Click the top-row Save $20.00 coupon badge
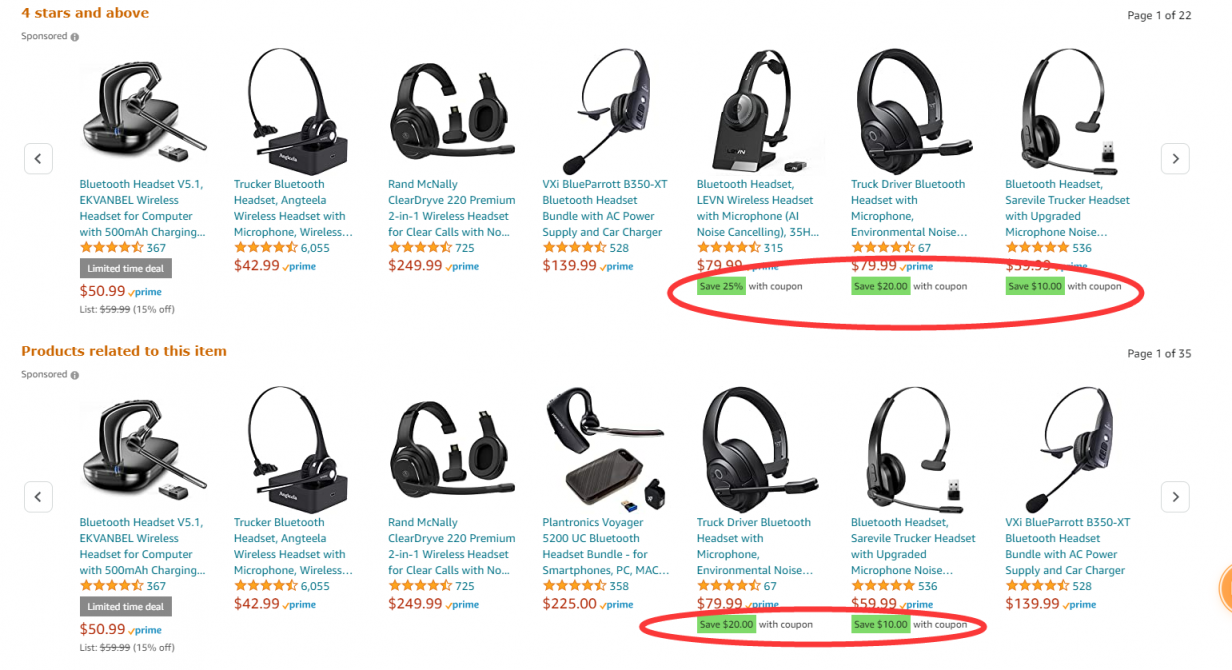This screenshot has height=670, width=1232. pos(880,286)
